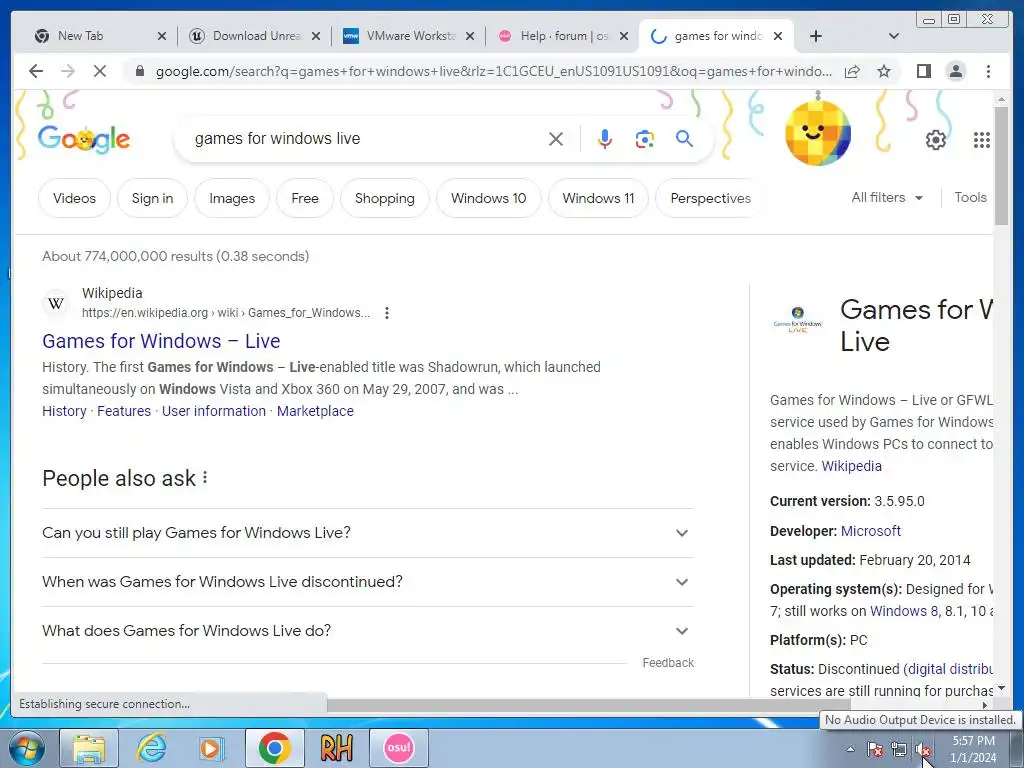
Task: Select the Perspectives filter chip
Action: tap(710, 198)
